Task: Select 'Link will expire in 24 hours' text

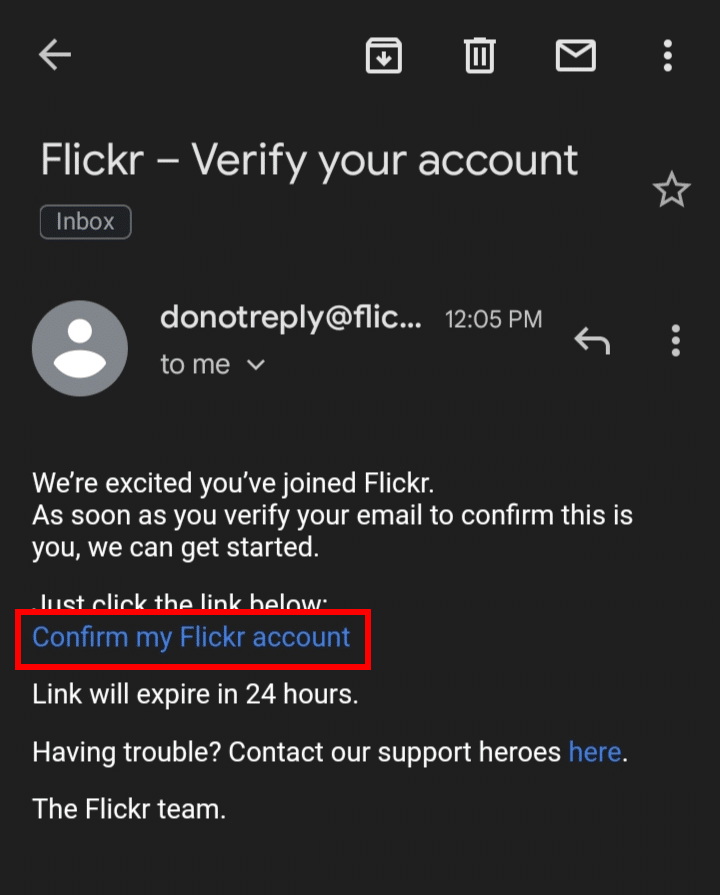Action: click(196, 694)
